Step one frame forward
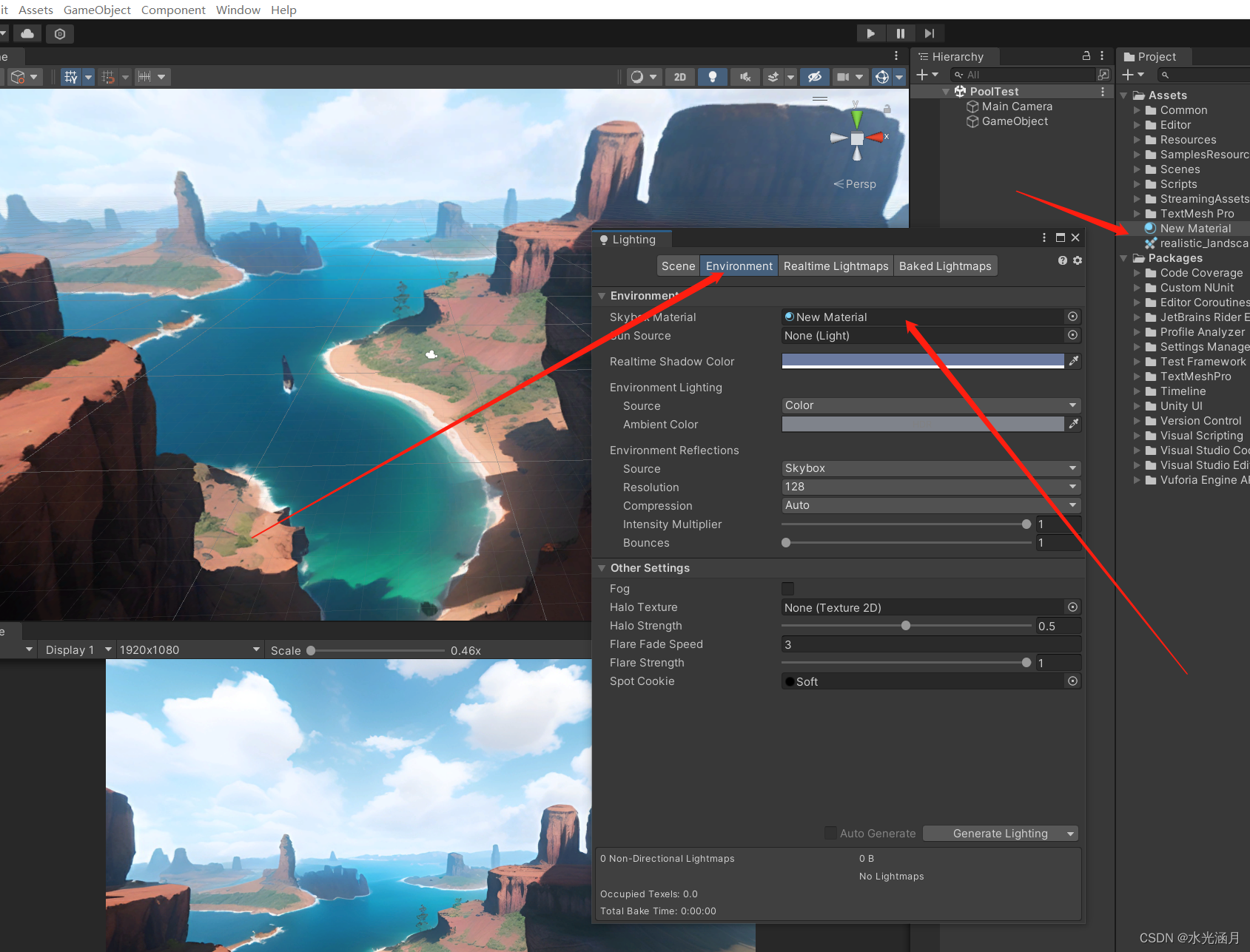 [930, 33]
